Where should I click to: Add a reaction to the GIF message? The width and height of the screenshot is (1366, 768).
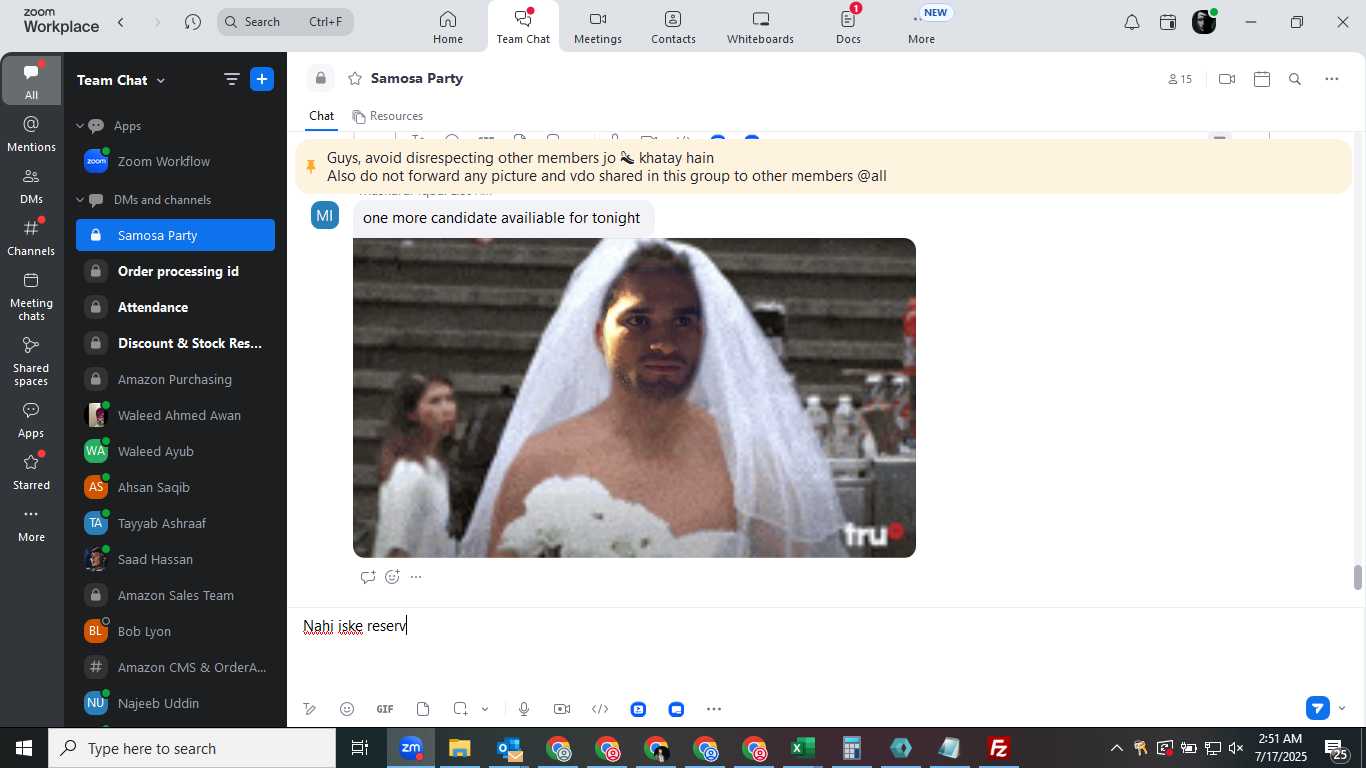point(392,577)
